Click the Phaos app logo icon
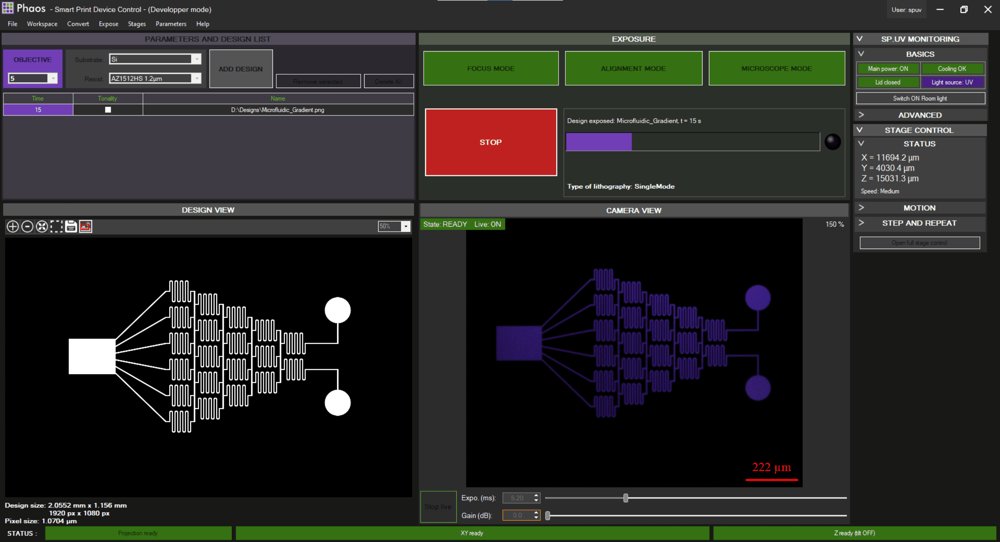 point(7,8)
